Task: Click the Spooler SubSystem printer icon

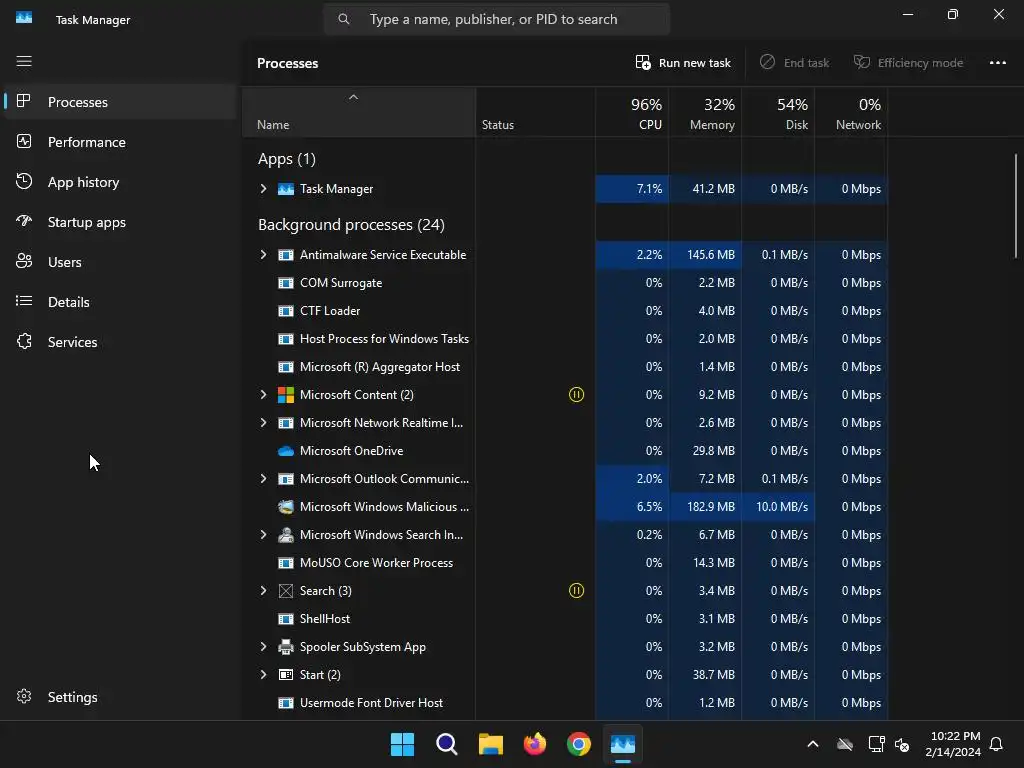Action: point(285,647)
